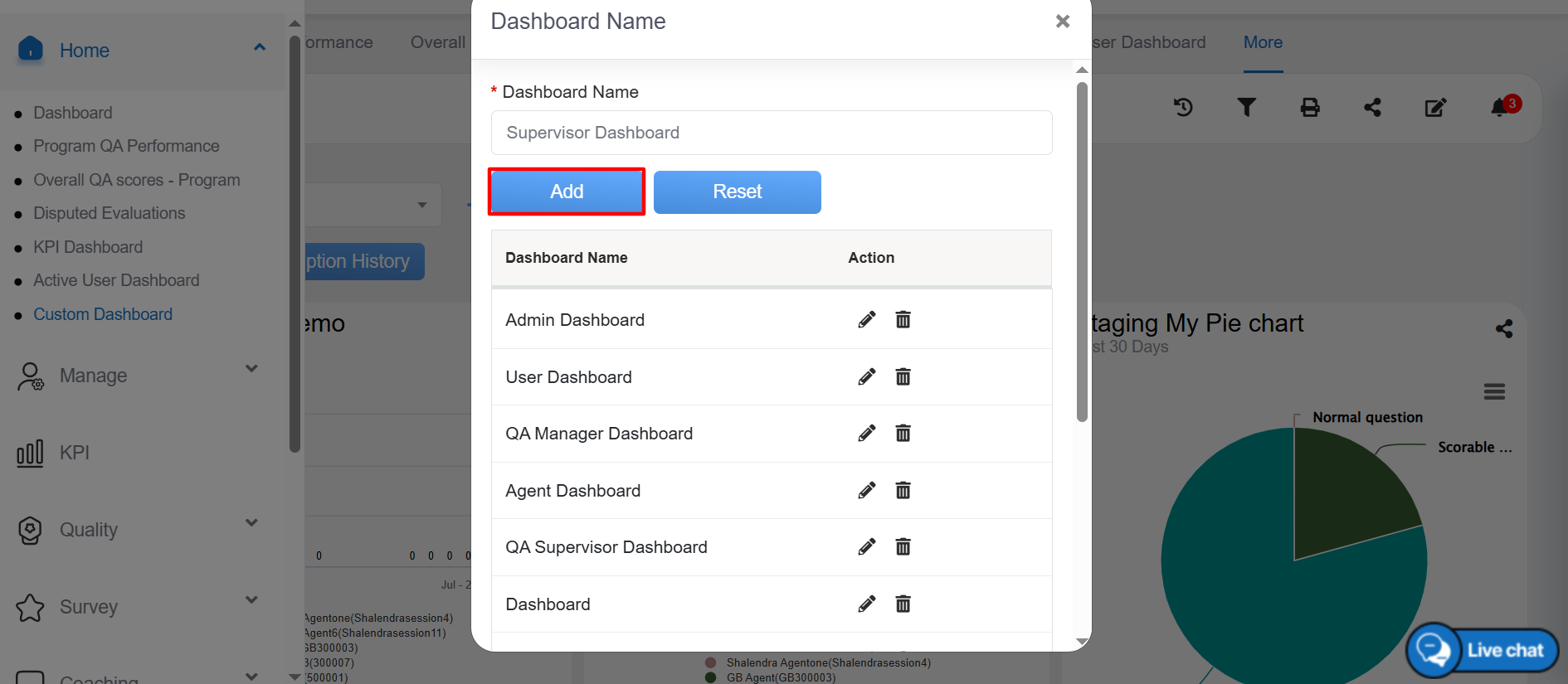1568x684 pixels.
Task: Open the filter funnel icon
Action: coord(1246,108)
